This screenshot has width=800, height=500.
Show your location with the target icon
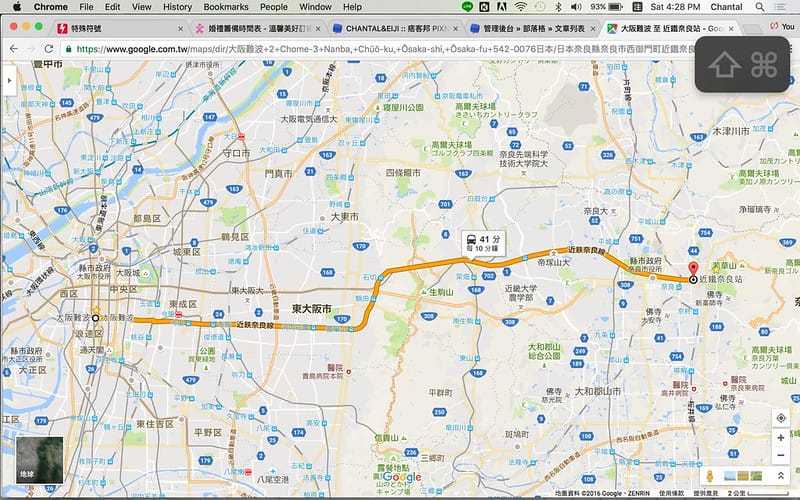[781, 418]
